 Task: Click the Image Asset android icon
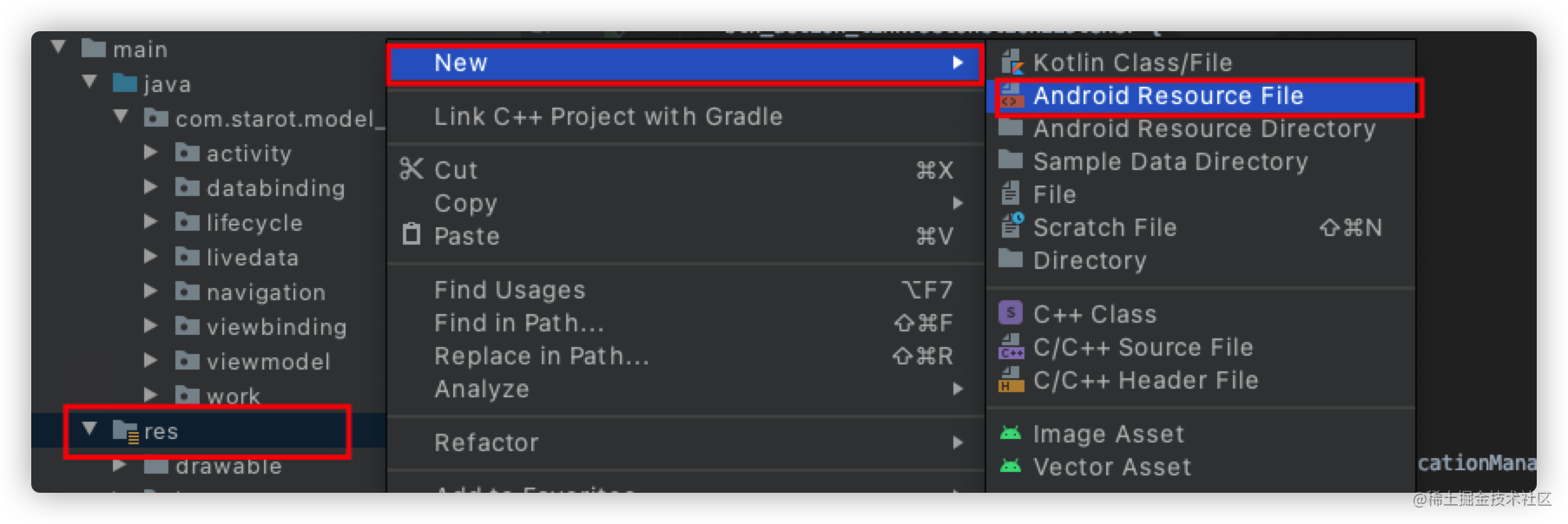pos(1011,433)
